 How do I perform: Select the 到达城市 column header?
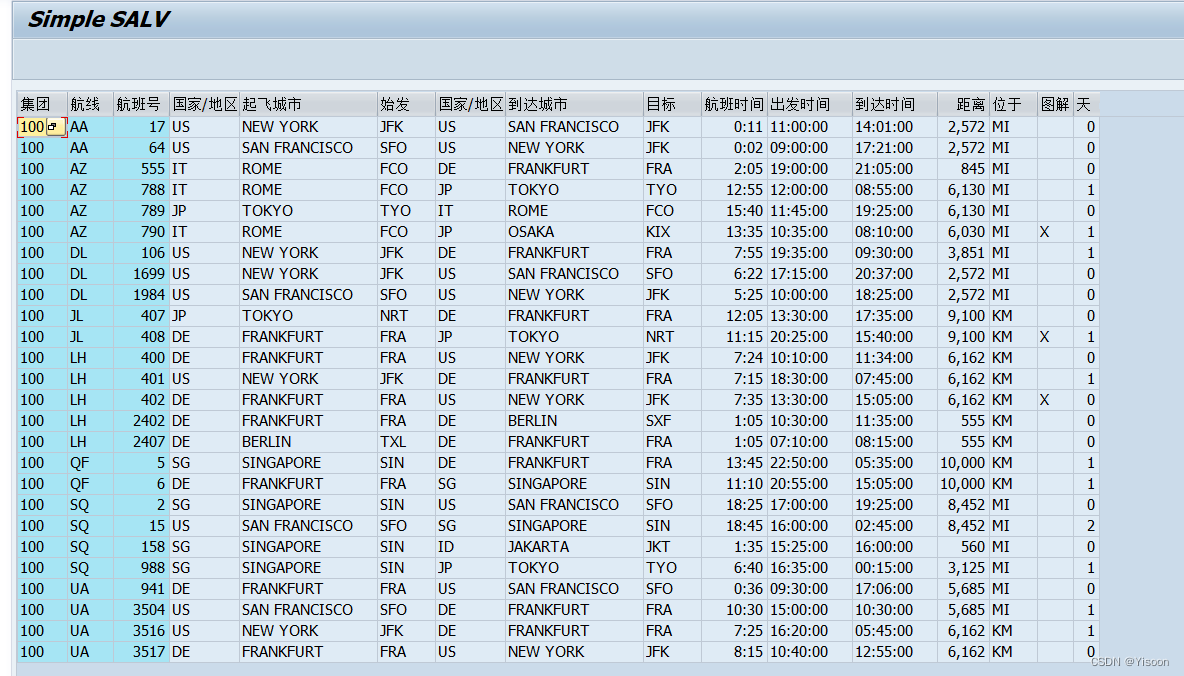[574, 104]
